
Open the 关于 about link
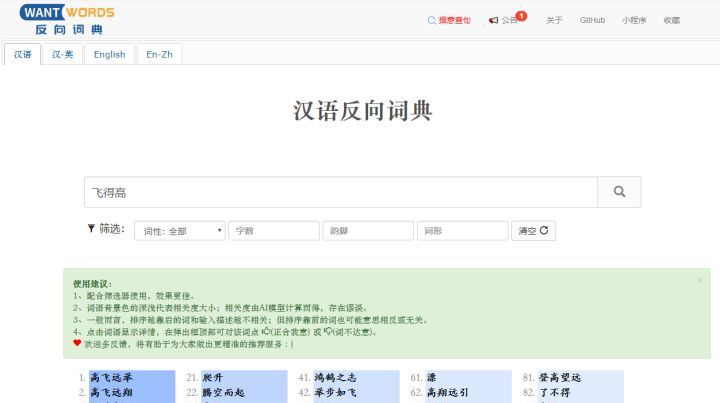point(554,20)
